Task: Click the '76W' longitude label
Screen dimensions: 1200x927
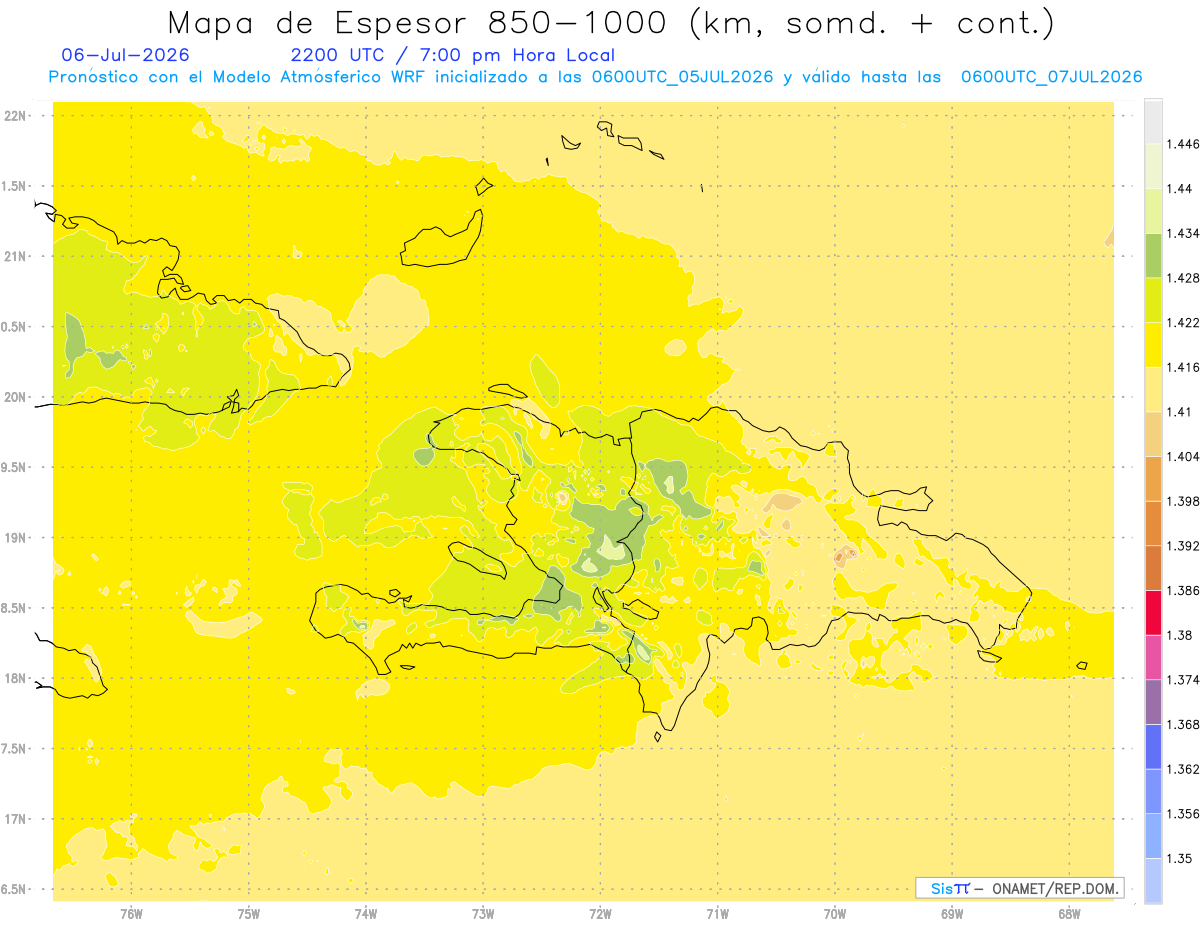Action: 131,913
